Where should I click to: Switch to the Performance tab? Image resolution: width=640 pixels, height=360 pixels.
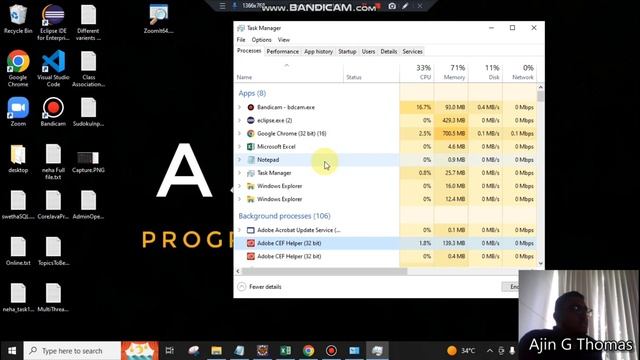(x=282, y=51)
